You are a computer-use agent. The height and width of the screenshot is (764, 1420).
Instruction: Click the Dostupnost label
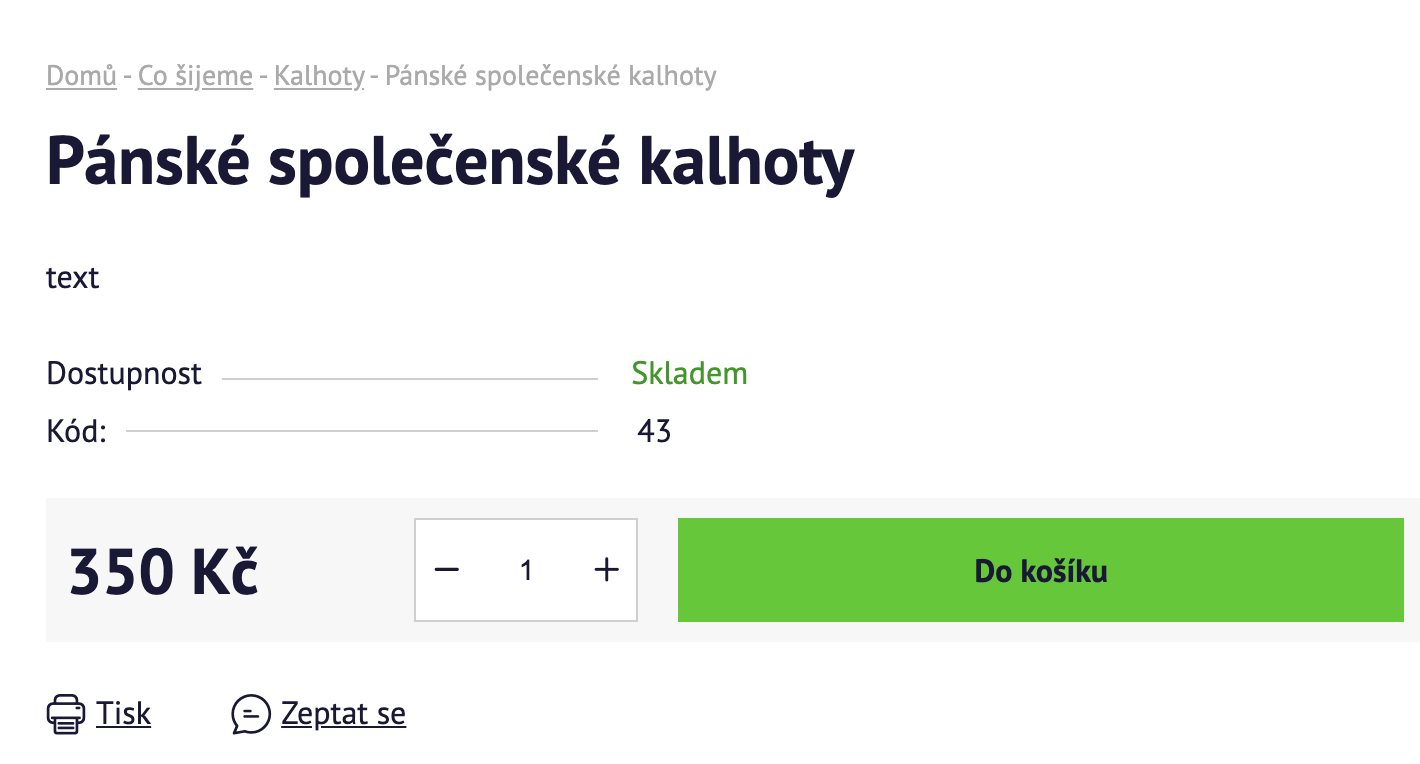124,374
